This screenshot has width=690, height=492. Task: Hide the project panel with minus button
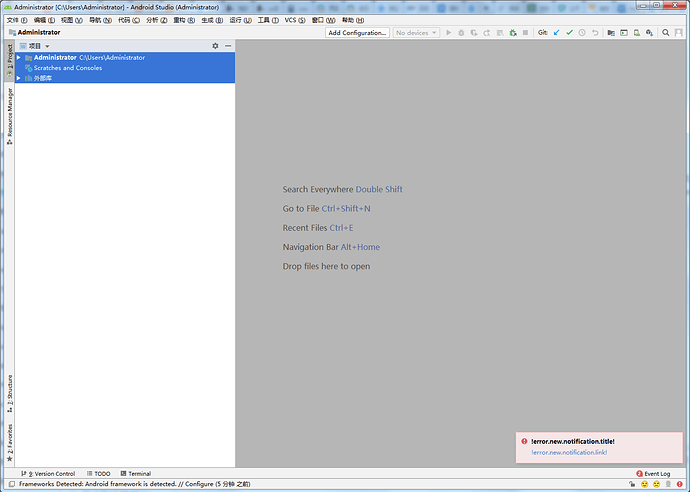click(228, 46)
